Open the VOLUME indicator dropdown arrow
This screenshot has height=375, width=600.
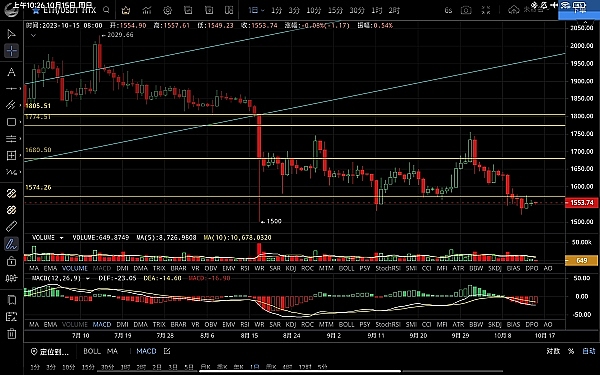point(61,238)
